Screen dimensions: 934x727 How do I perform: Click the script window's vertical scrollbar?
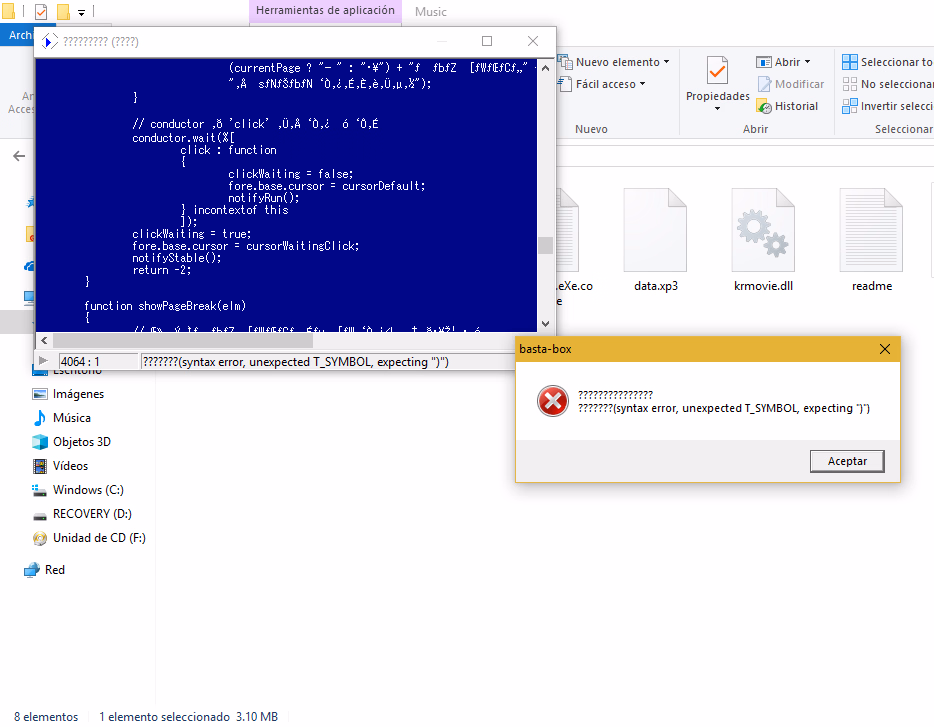coord(544,244)
